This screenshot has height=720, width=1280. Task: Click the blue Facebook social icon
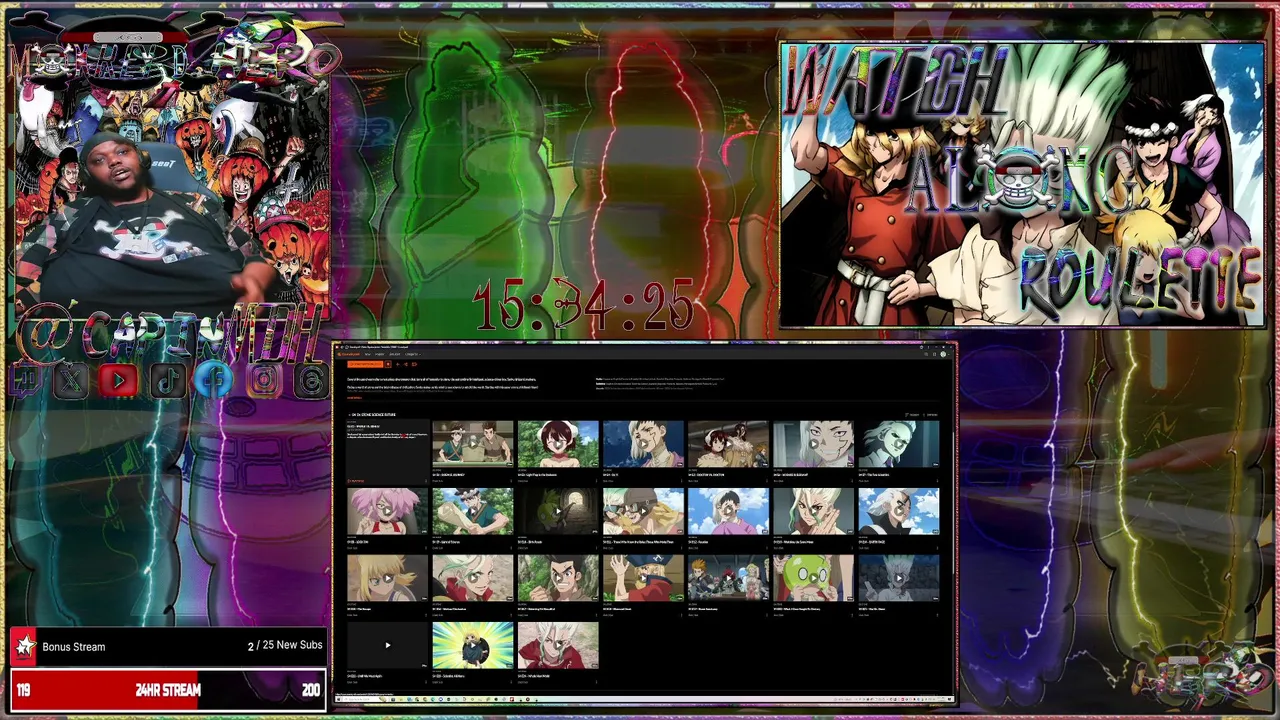point(214,381)
